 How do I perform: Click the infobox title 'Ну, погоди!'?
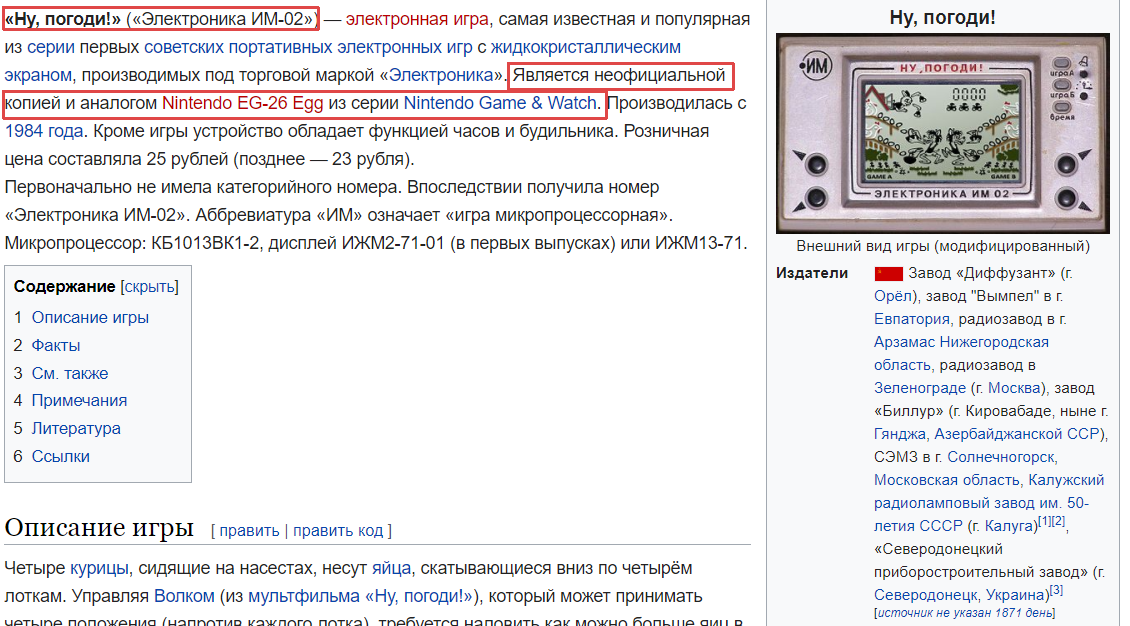coord(943,17)
